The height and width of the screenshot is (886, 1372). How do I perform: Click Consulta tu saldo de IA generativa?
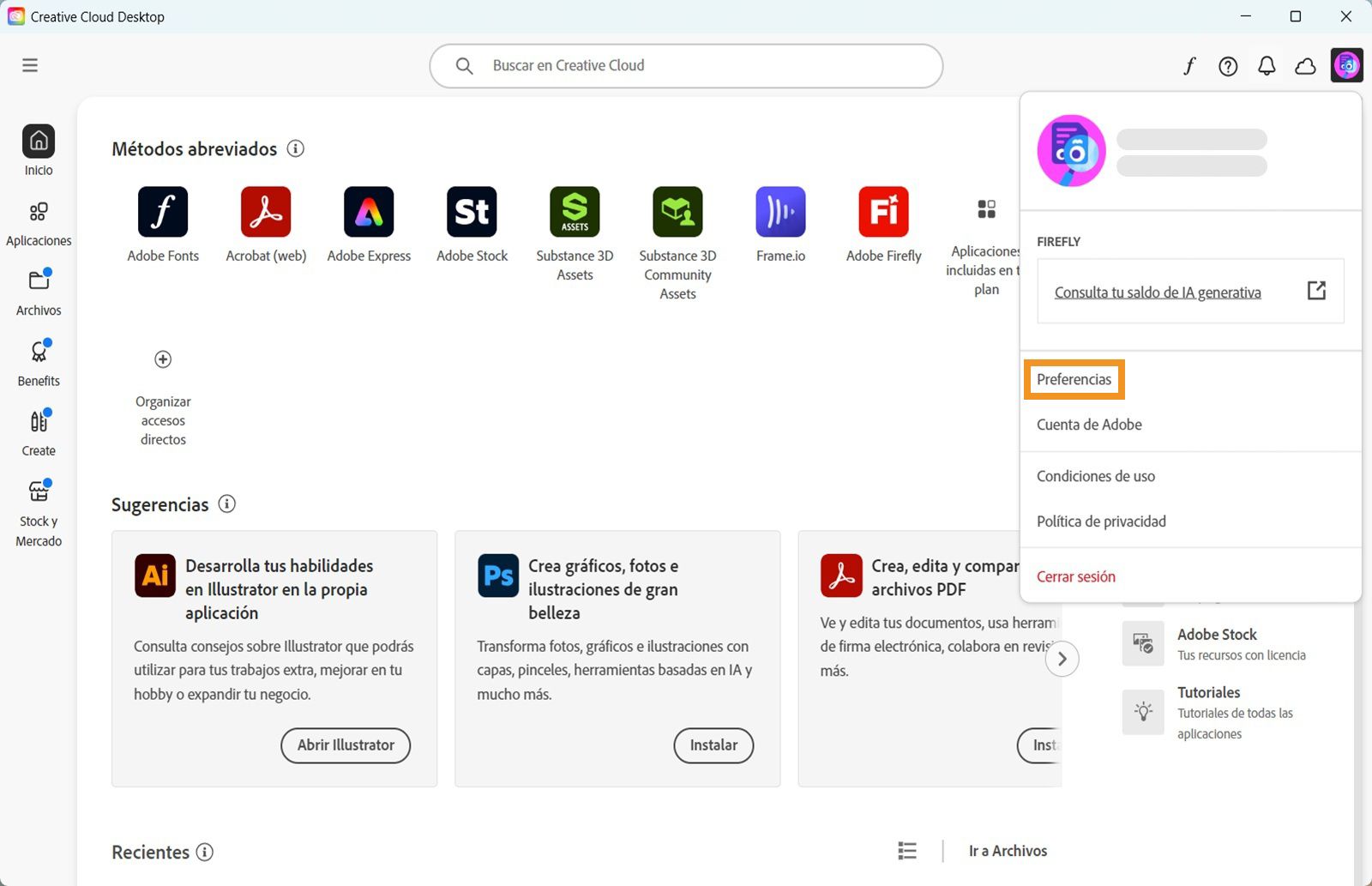point(1158,292)
